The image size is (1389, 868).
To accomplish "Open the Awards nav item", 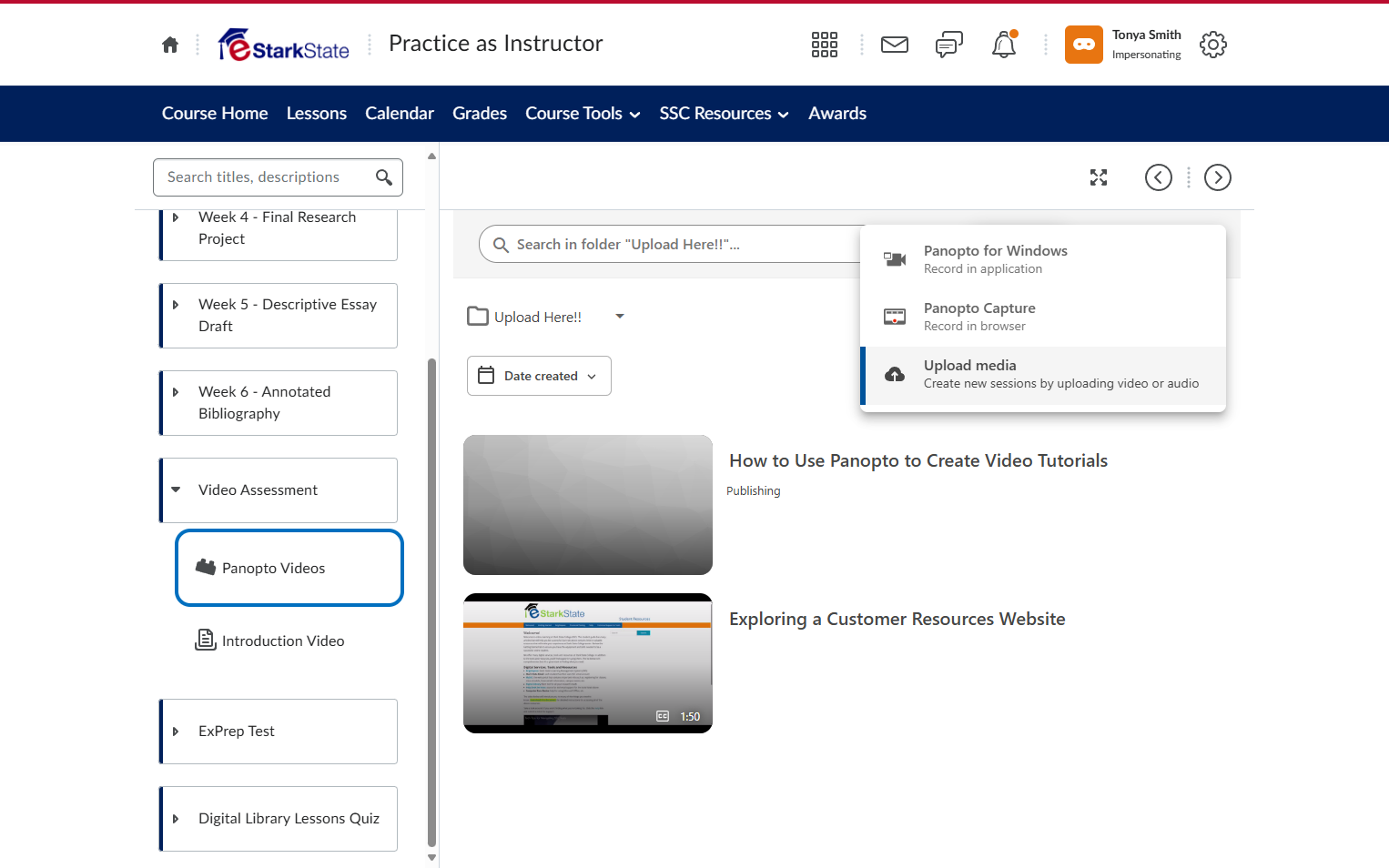I will (x=837, y=114).
